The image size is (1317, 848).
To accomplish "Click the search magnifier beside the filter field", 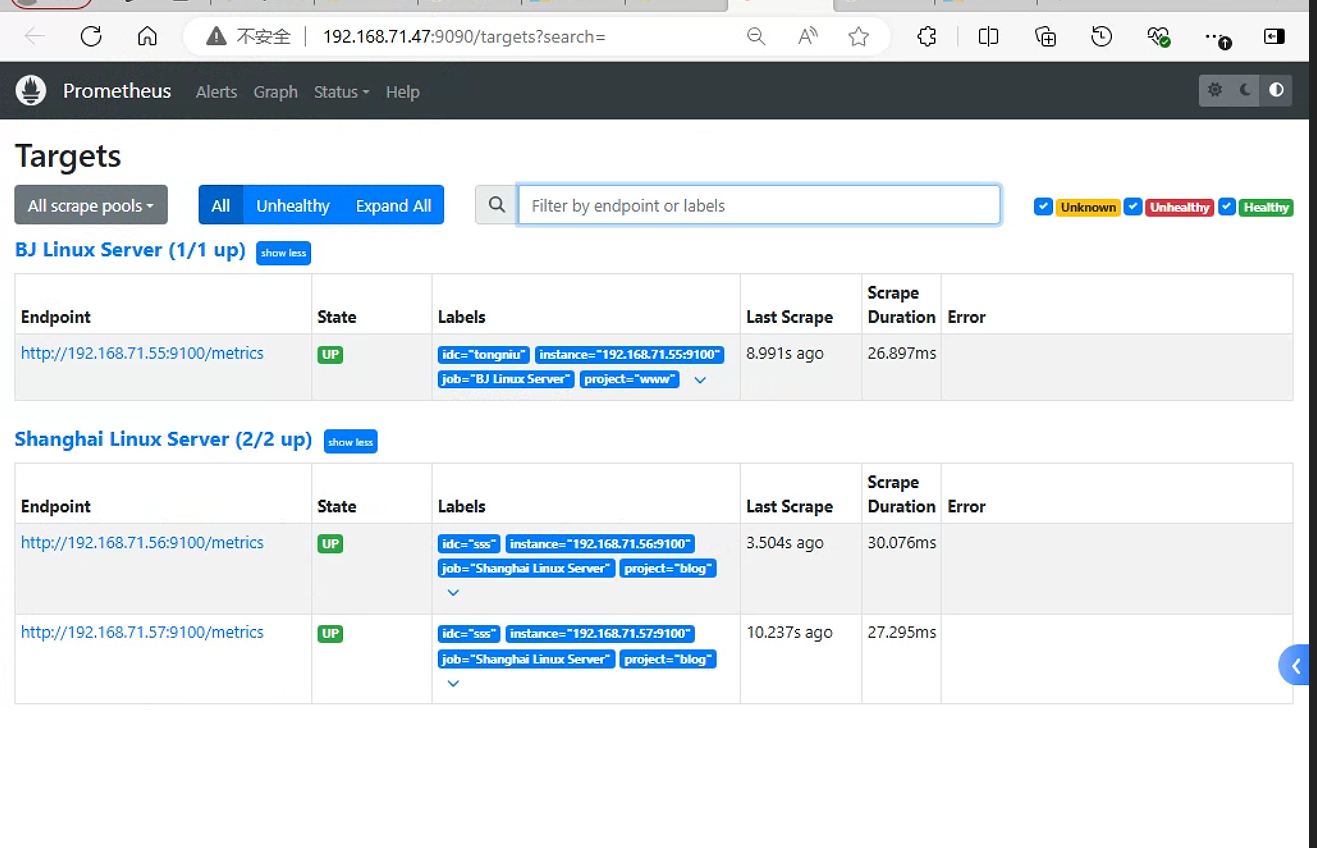I will click(x=496, y=205).
